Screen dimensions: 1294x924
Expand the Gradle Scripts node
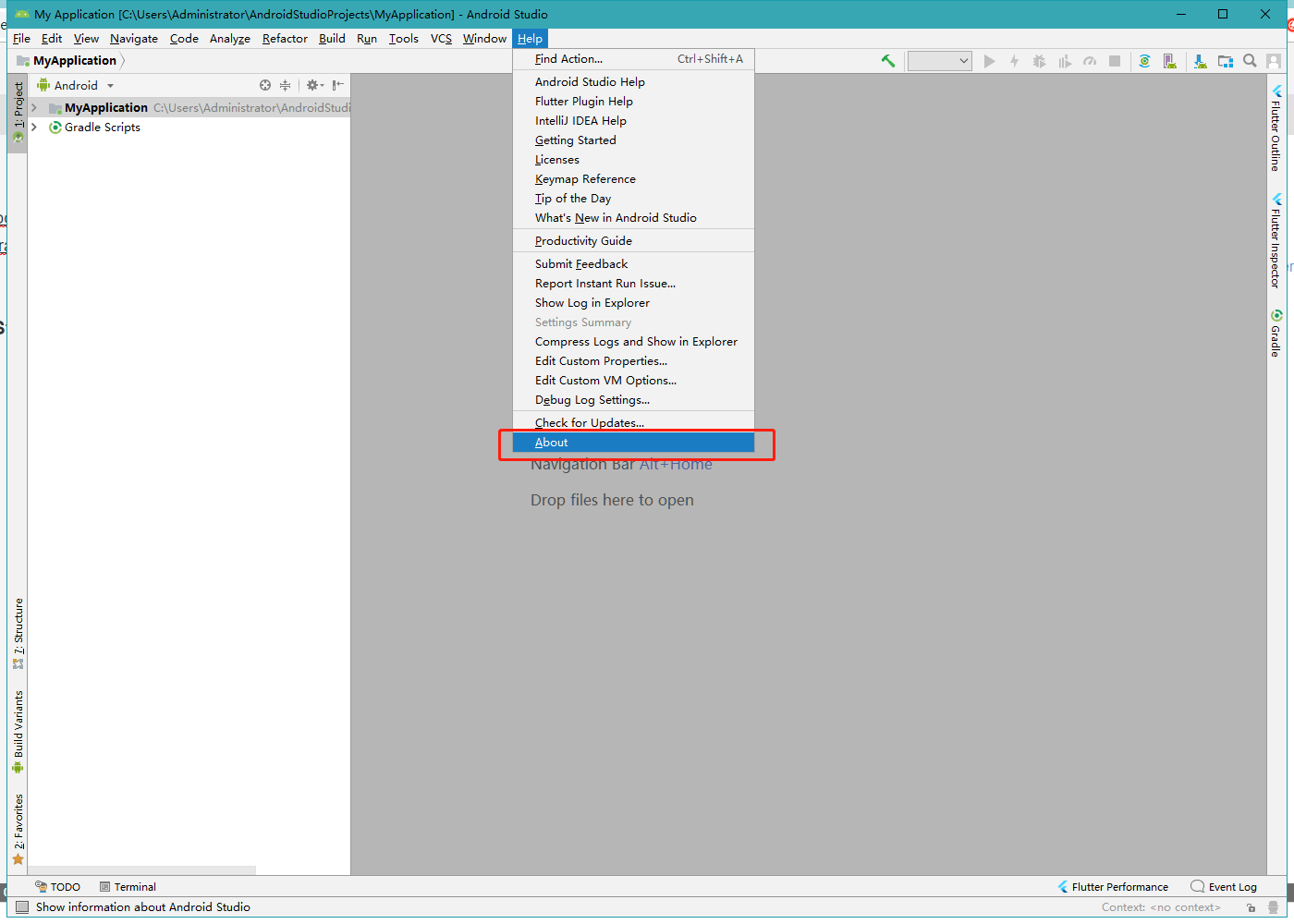tap(34, 128)
